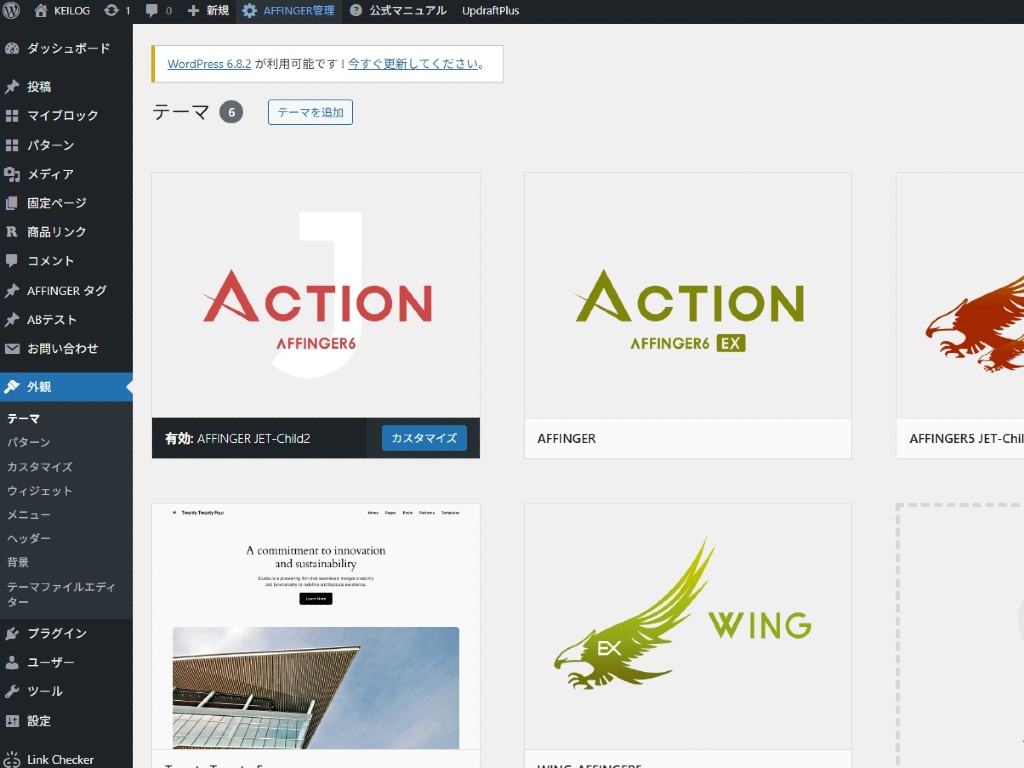The width and height of the screenshot is (1024, 768).
Task: Click the ツール wrench icon
Action: tap(12, 692)
